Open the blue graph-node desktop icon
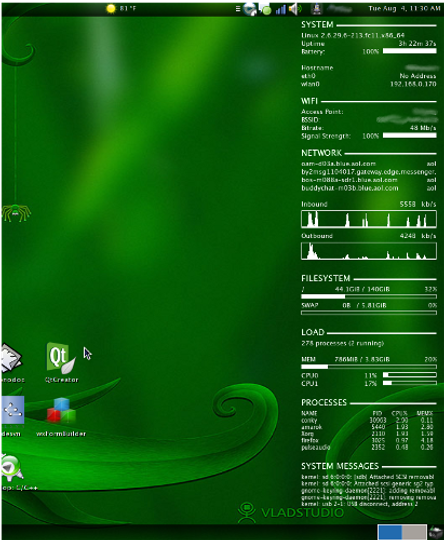Image resolution: width=444 pixels, height=540 pixels. click(13, 410)
